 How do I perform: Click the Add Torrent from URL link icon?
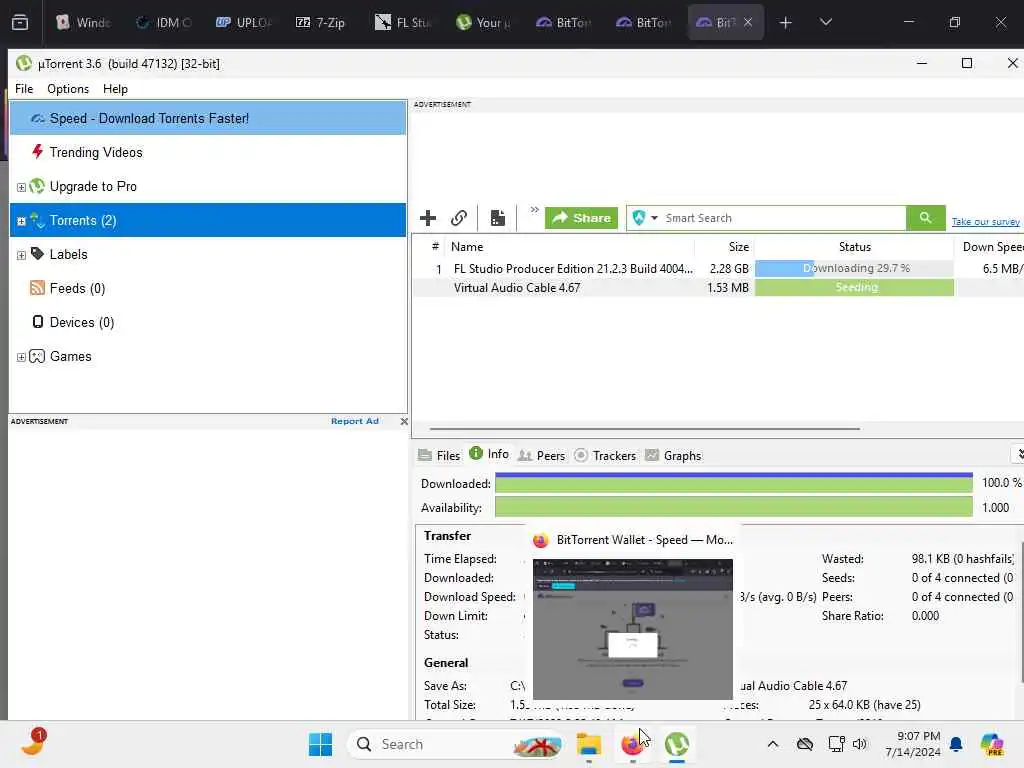(x=459, y=218)
